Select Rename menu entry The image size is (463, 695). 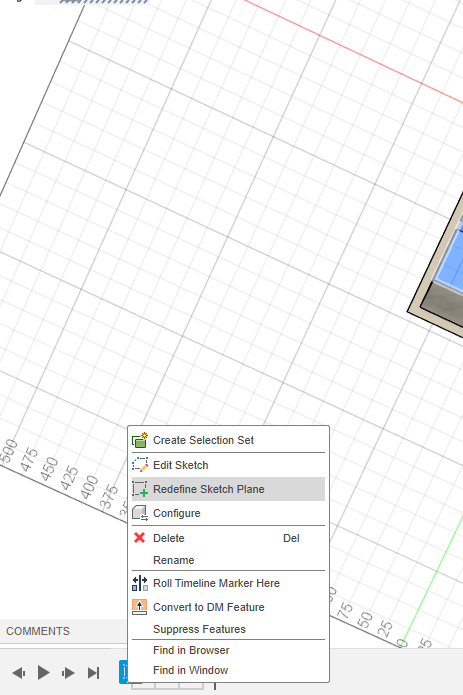tap(228, 560)
